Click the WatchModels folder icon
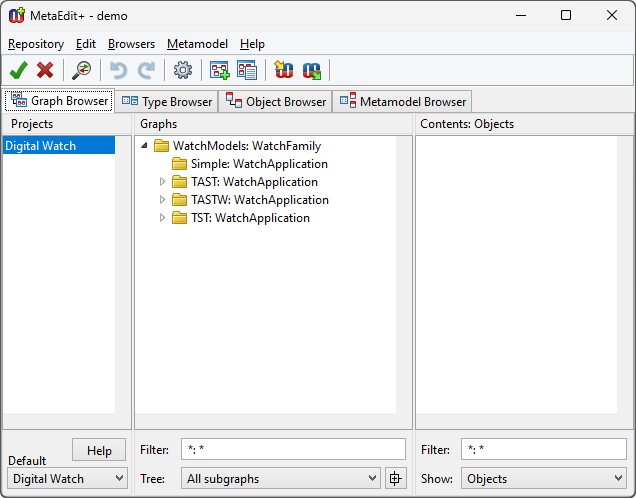The image size is (636, 498). [161, 146]
